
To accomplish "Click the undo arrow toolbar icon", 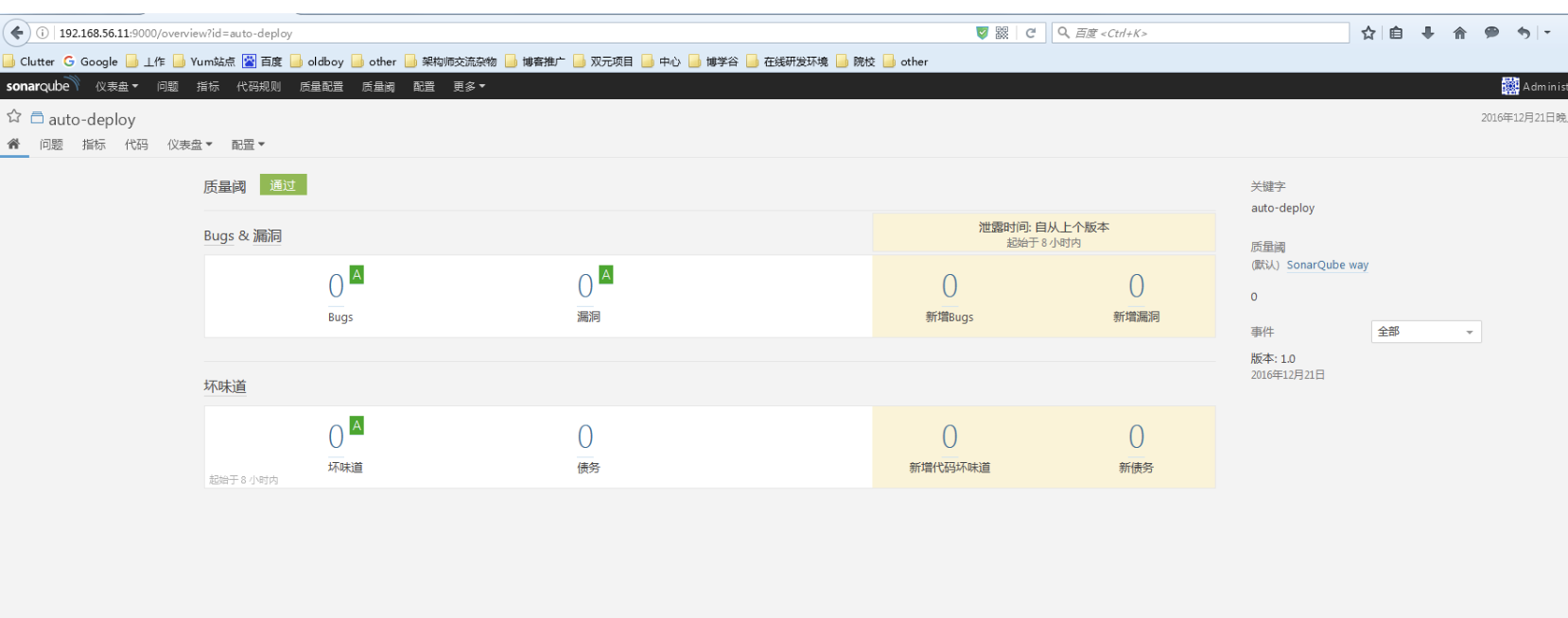I will coord(1523,33).
